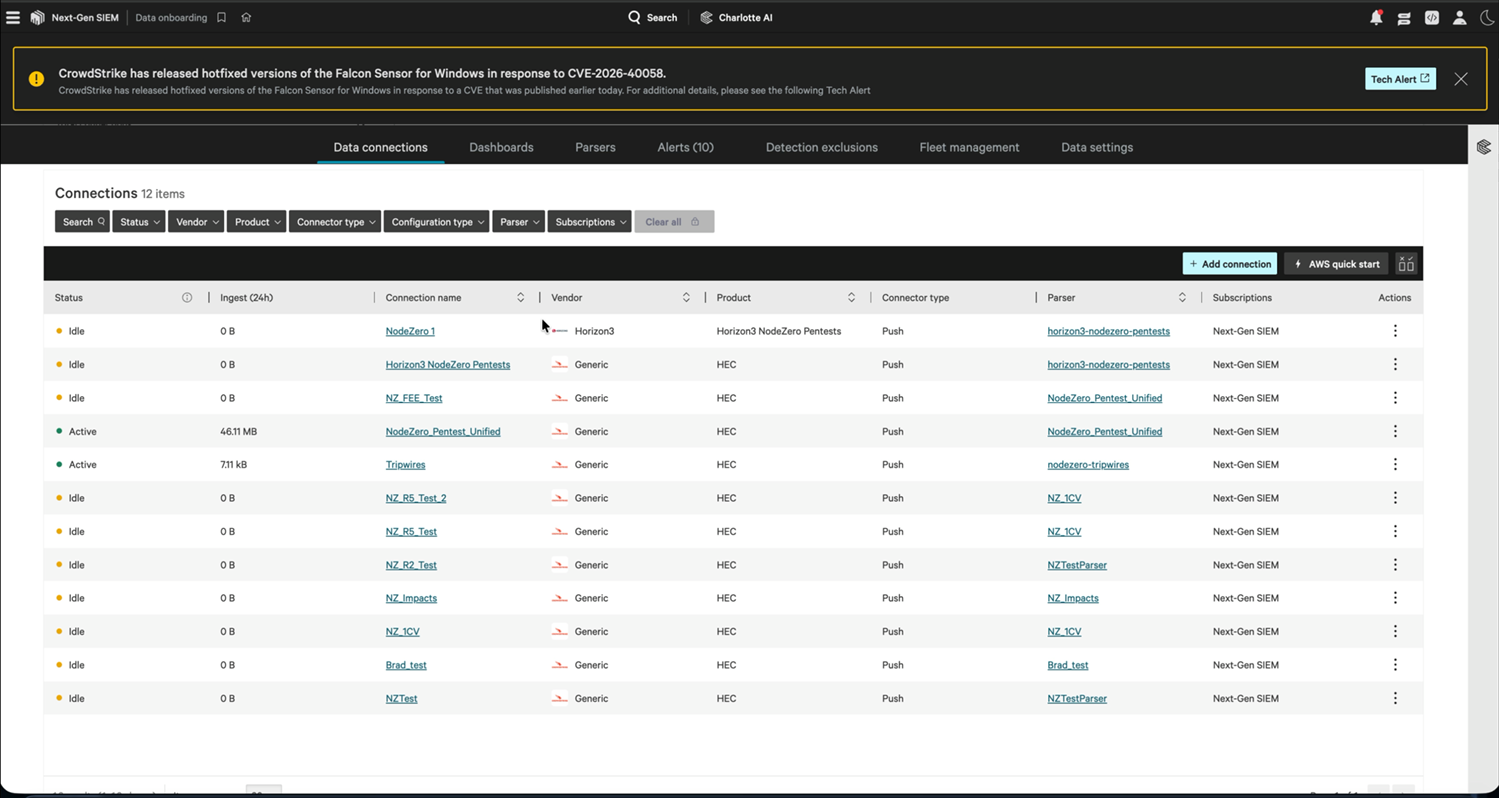Click the Search filter field

pos(82,222)
